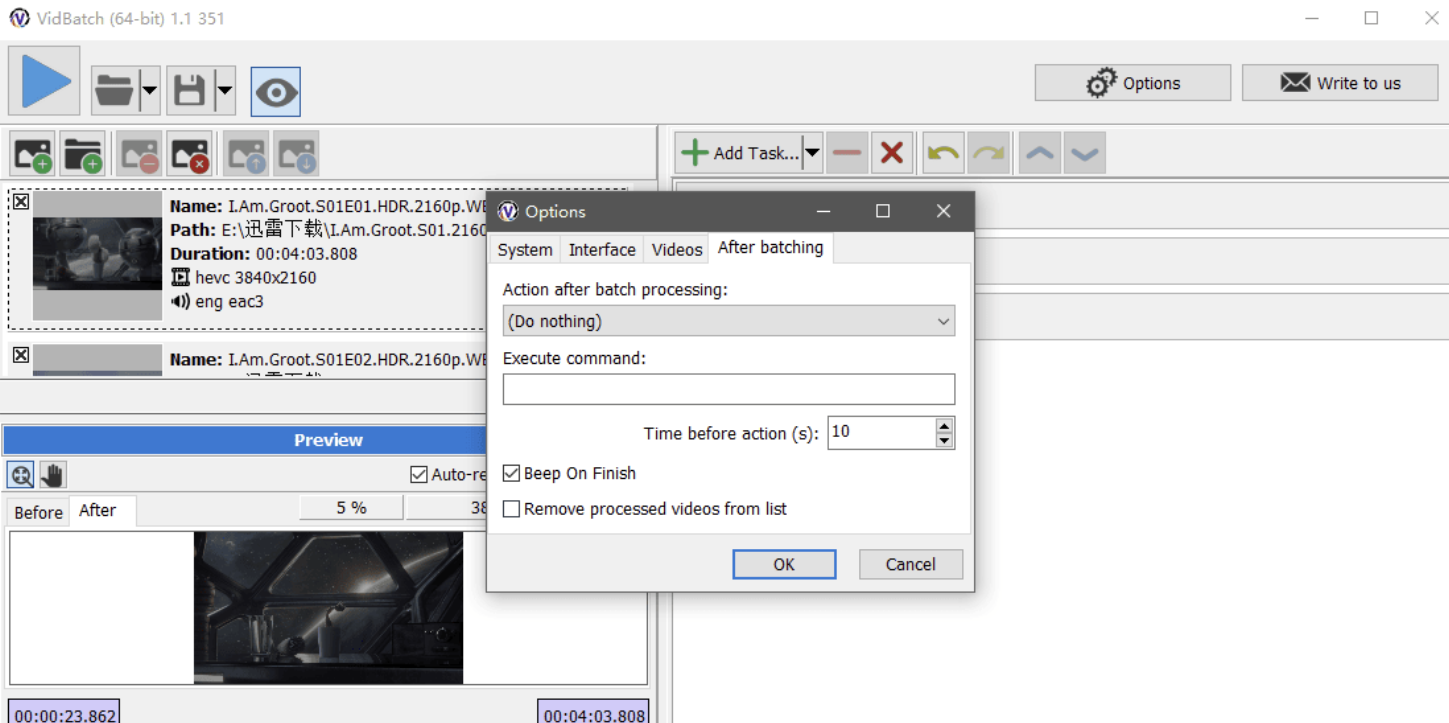Click the add video file icon

pos(33,154)
